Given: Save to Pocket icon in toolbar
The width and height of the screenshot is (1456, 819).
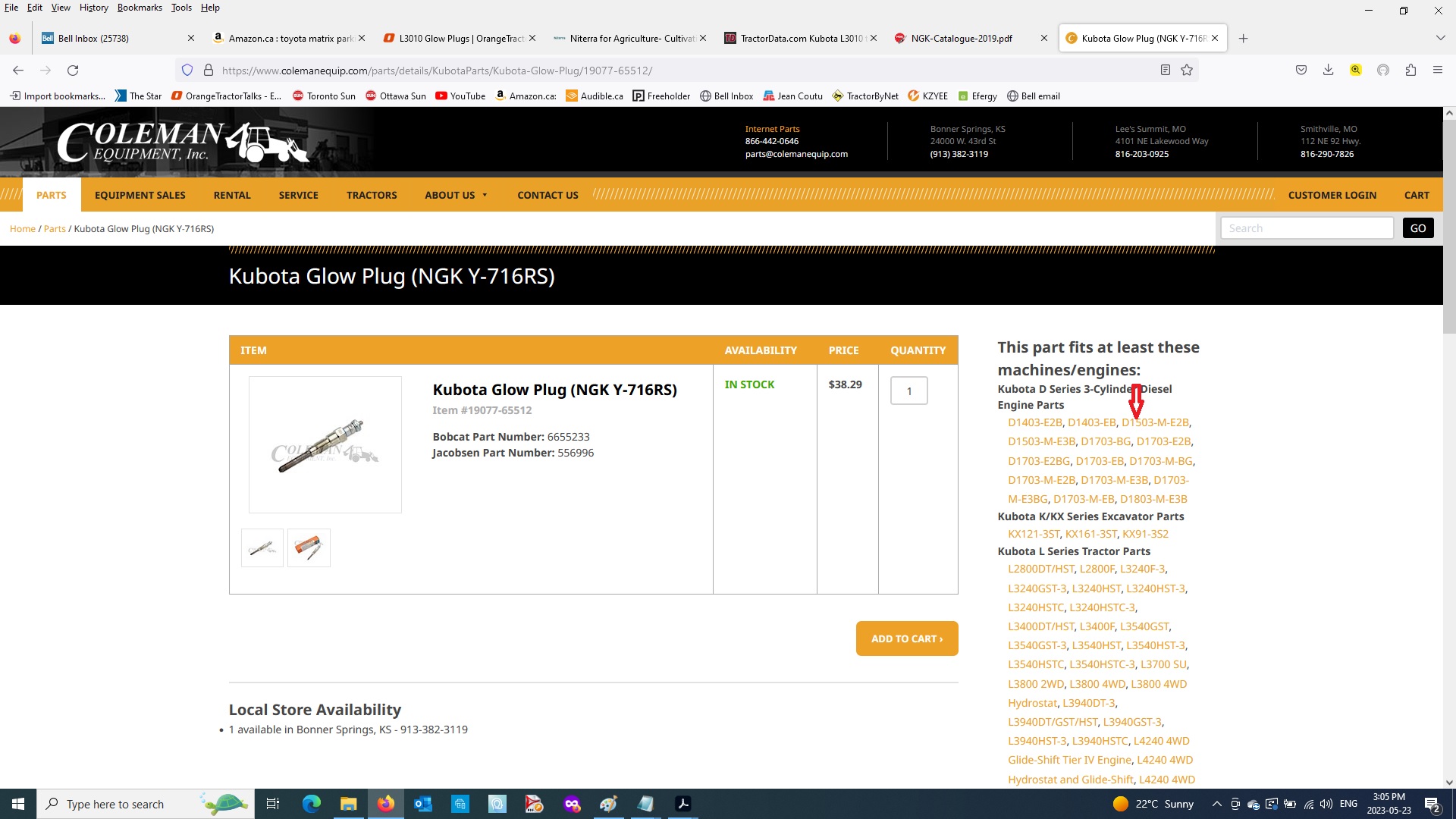Looking at the screenshot, I should click(1301, 71).
